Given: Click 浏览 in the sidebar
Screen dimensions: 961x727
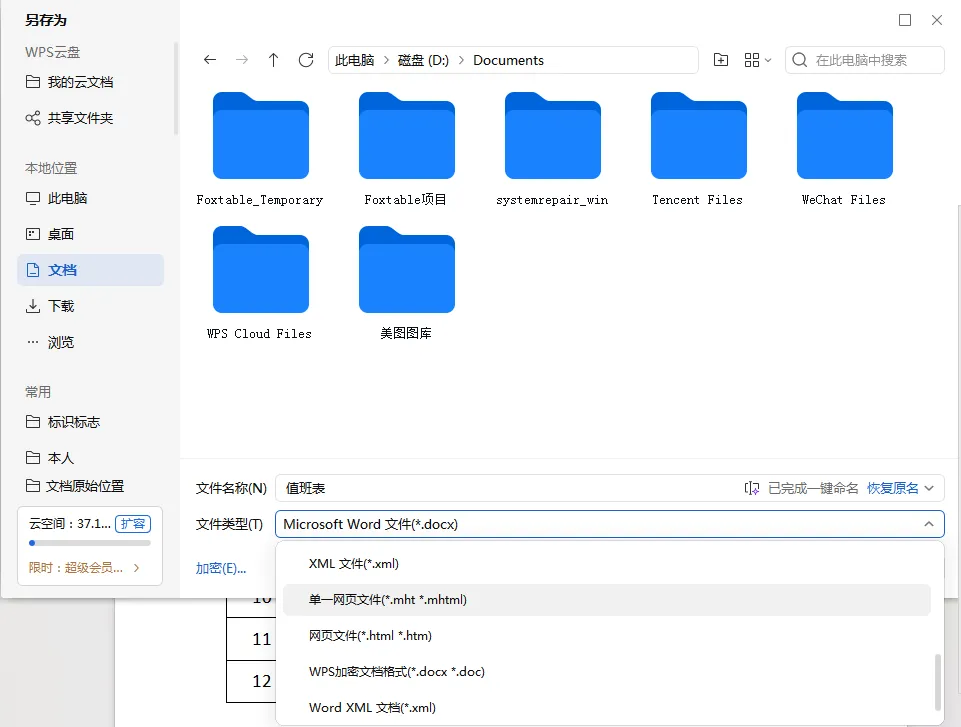Looking at the screenshot, I should [91, 342].
